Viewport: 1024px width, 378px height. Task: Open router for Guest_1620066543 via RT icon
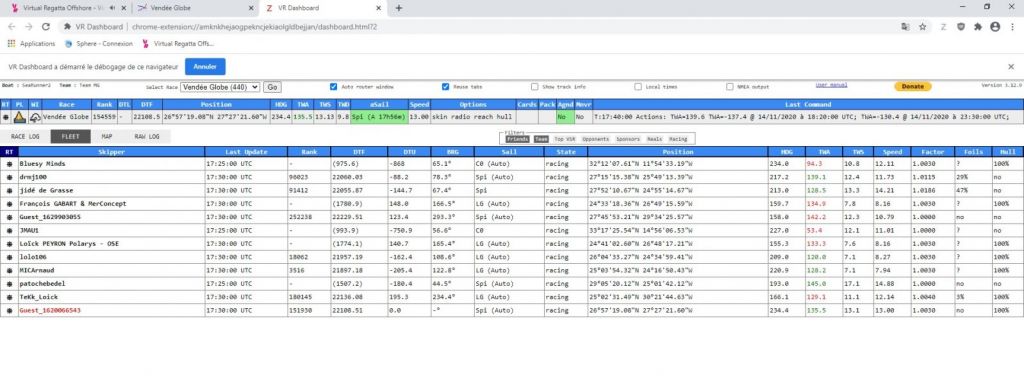tap(9, 311)
